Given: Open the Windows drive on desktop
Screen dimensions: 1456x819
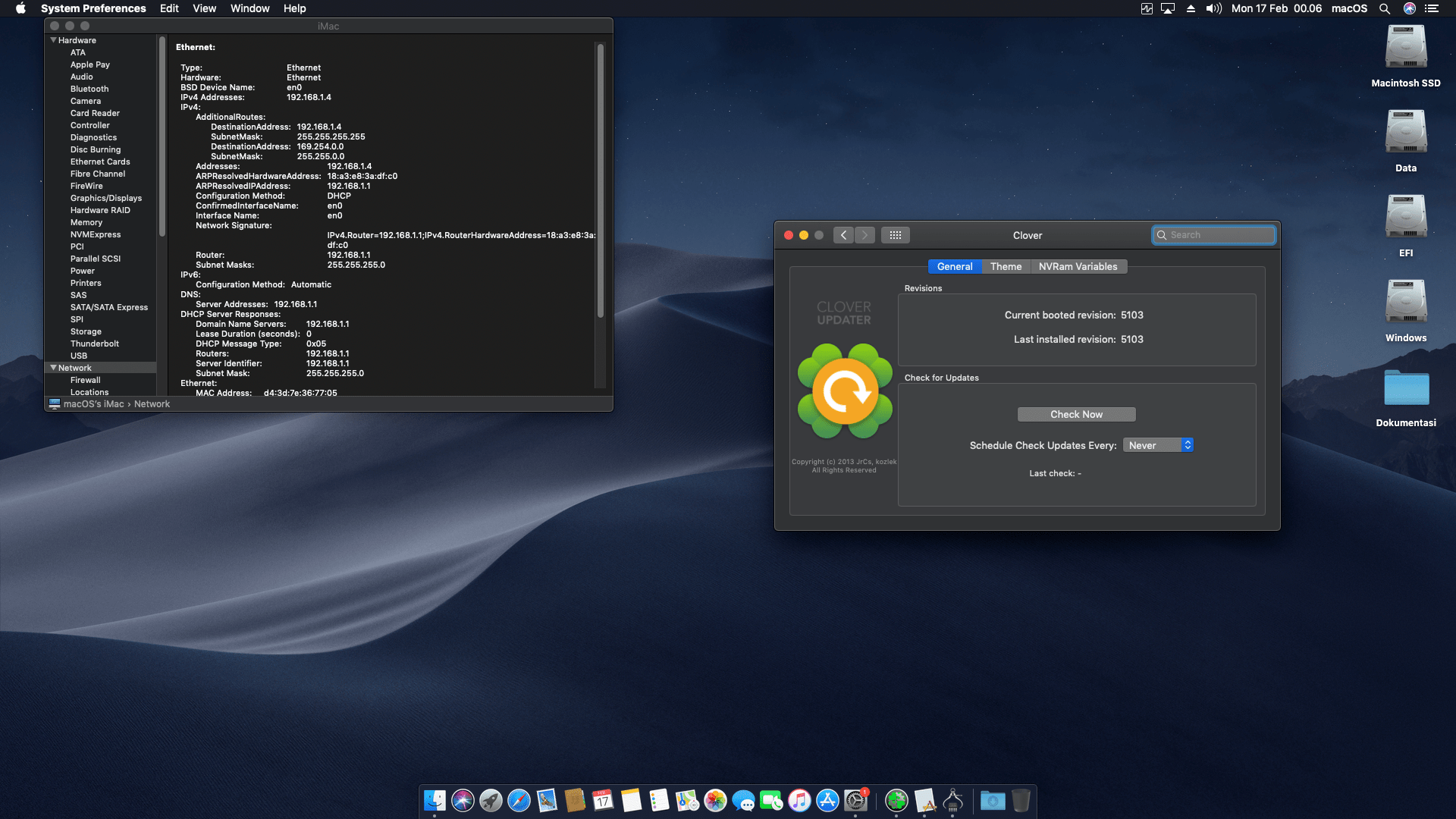Looking at the screenshot, I should coord(1406,302).
